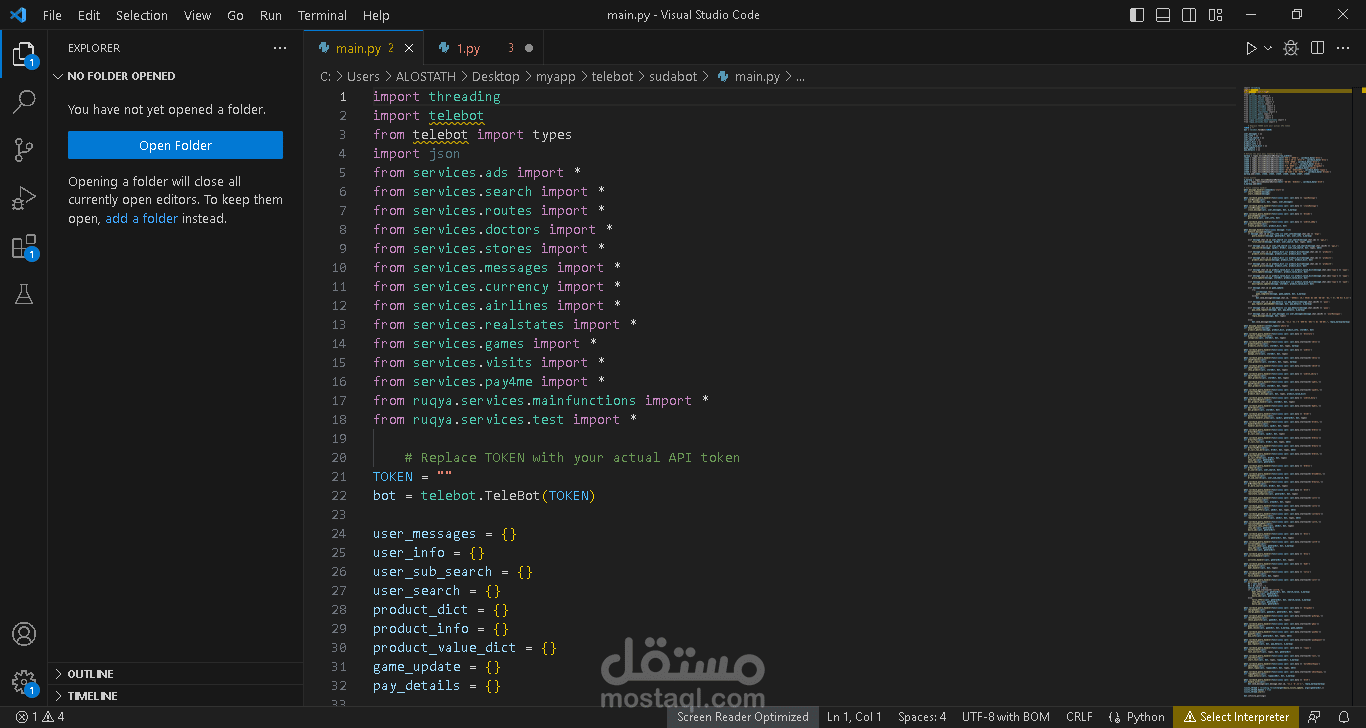Expand the TIMELINE section
This screenshot has width=1366, height=728.
coord(175,696)
